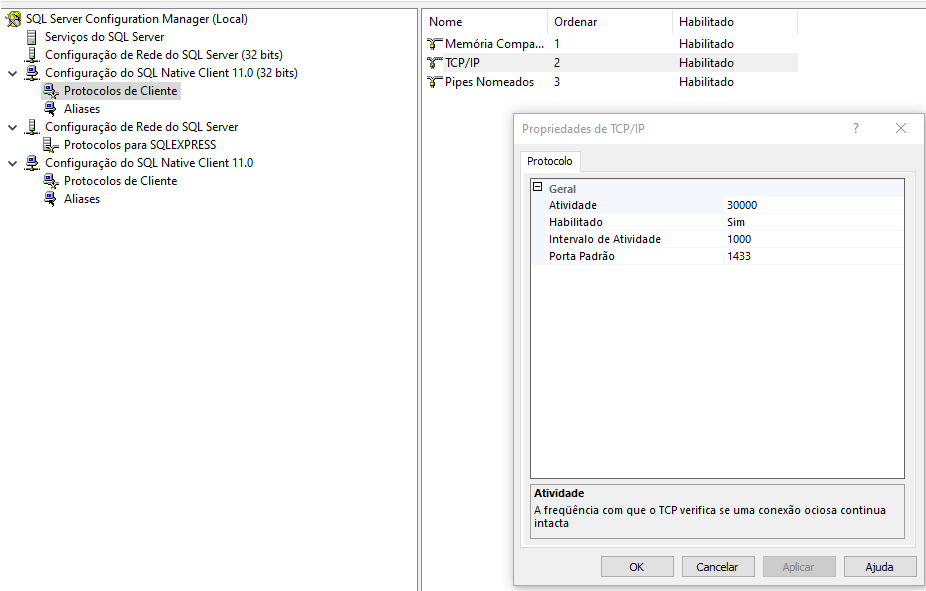Image resolution: width=926 pixels, height=591 pixels.
Task: Click the Geral group header label
Action: pos(562,189)
